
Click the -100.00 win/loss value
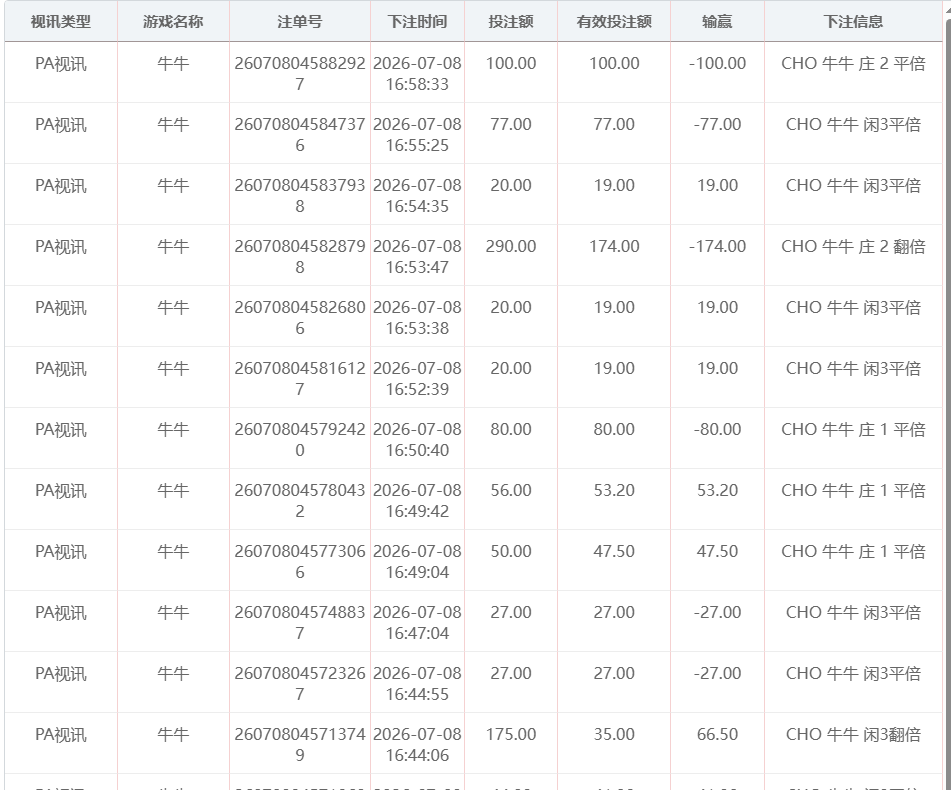click(x=717, y=63)
